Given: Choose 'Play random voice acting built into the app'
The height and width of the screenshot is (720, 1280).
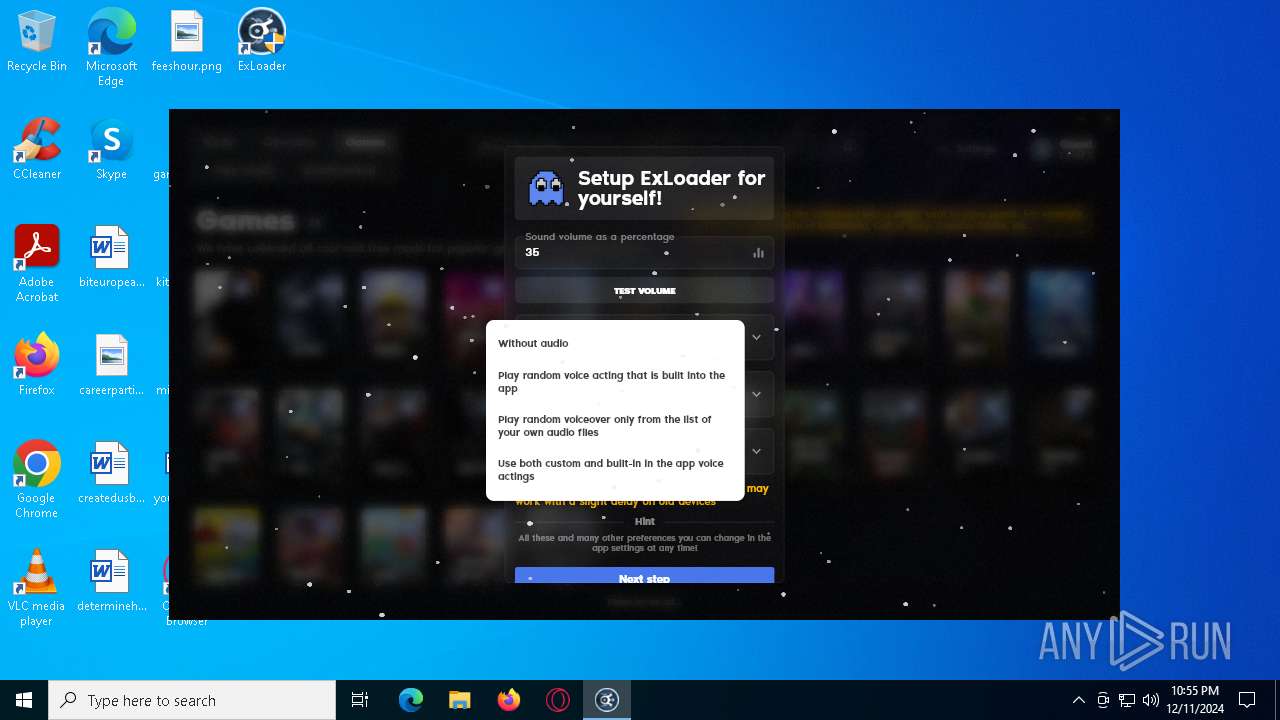Looking at the screenshot, I should click(615, 382).
